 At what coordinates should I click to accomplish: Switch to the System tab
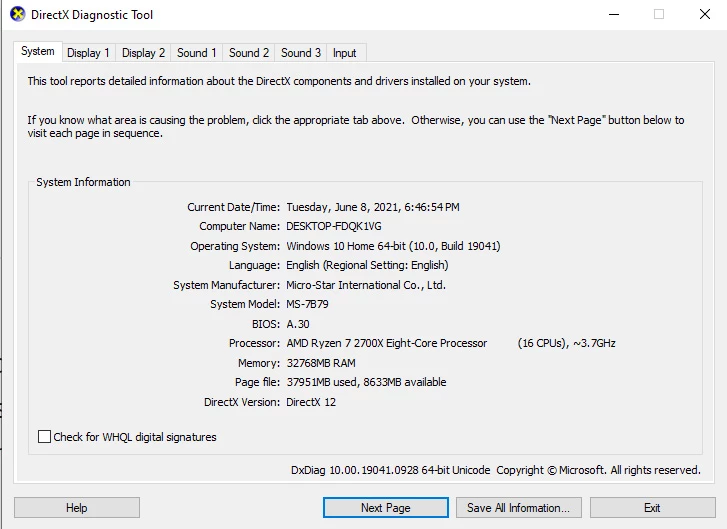click(38, 51)
